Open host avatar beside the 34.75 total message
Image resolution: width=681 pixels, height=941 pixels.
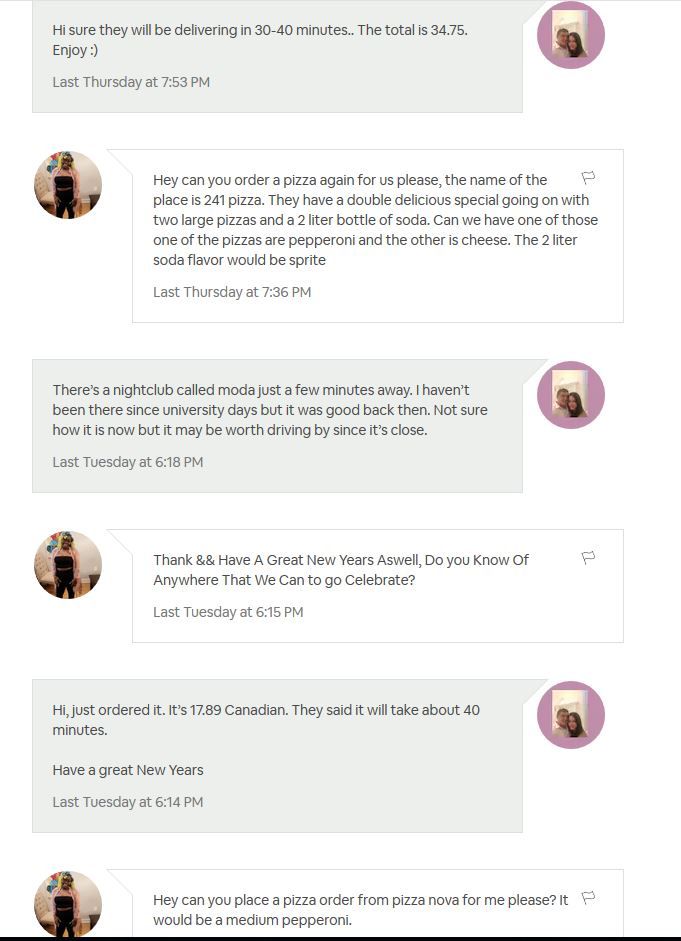click(x=571, y=36)
